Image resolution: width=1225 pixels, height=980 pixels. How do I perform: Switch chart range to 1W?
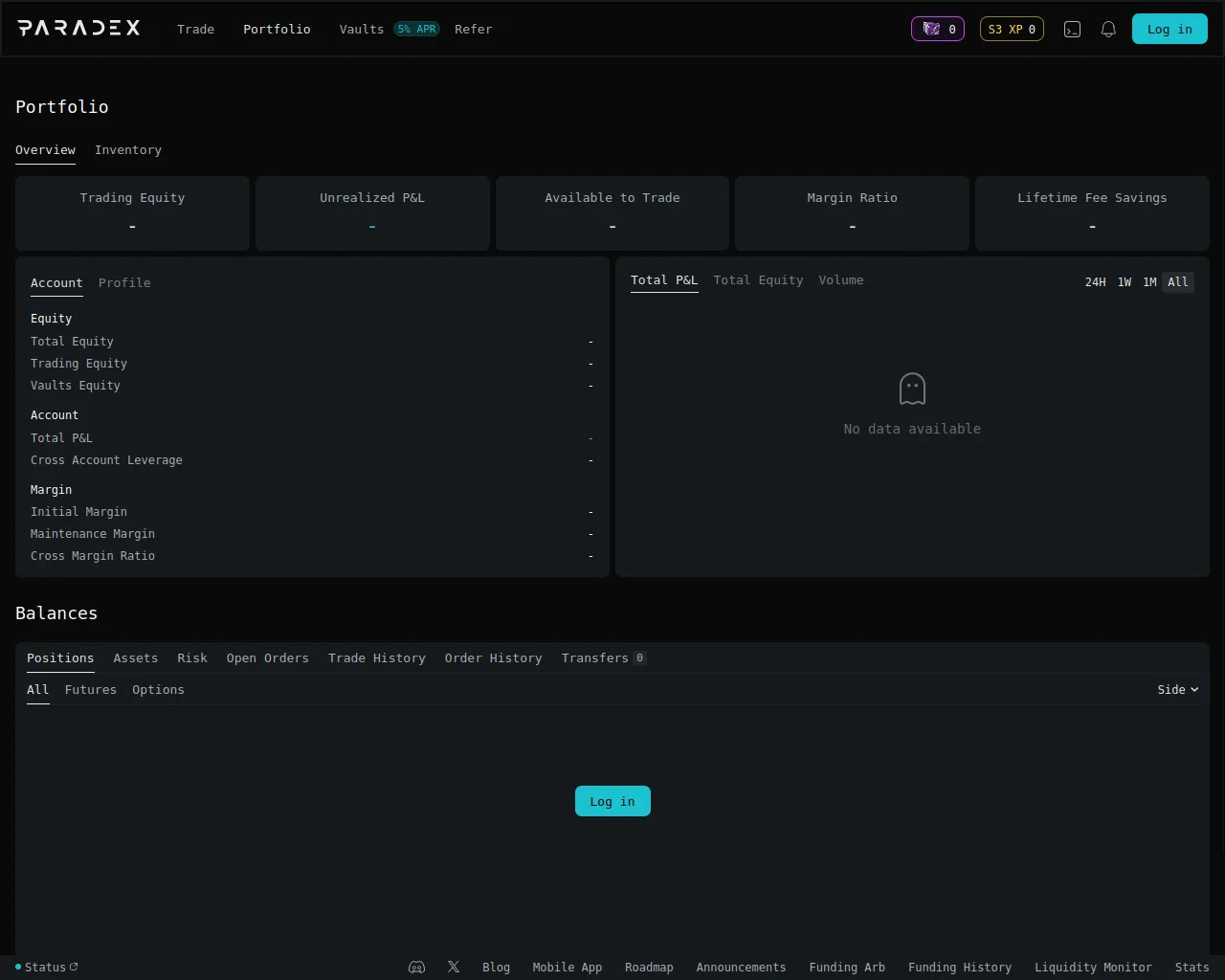coord(1125,282)
